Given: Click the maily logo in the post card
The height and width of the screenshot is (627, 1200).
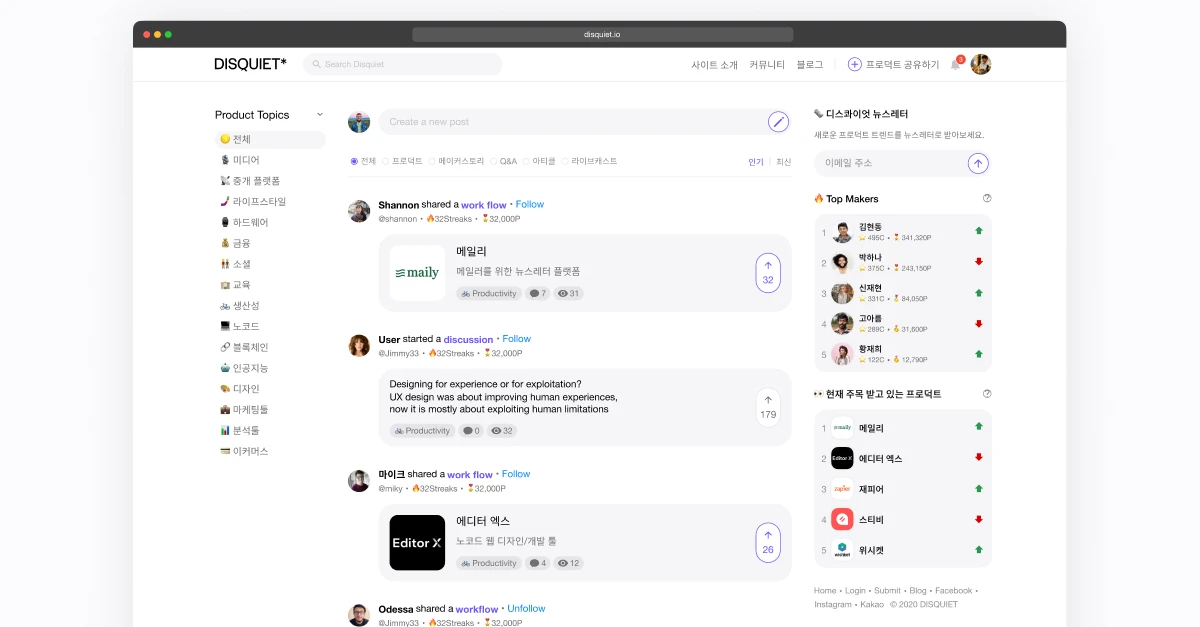Looking at the screenshot, I should click(417, 273).
